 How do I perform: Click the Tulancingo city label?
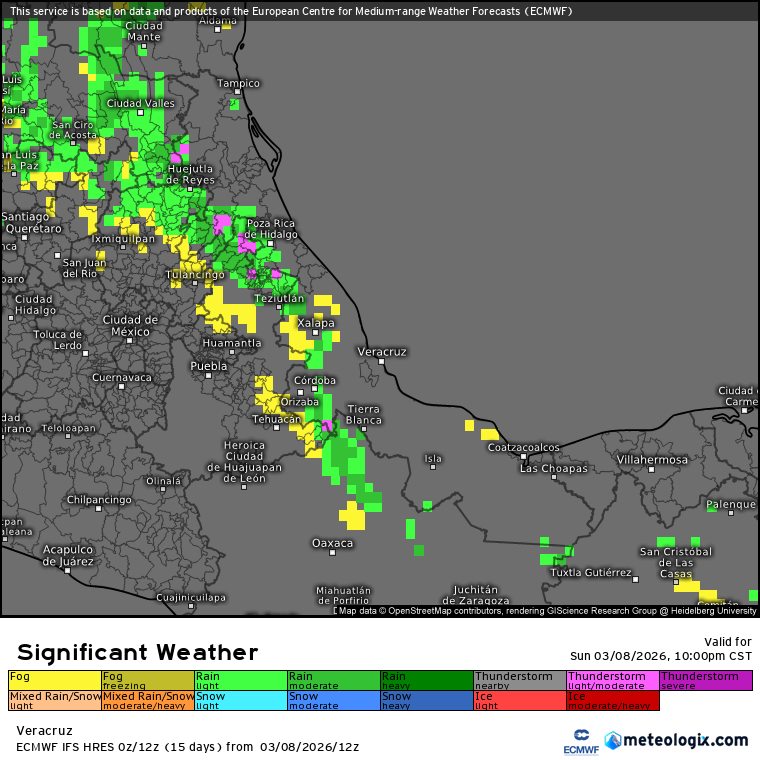tap(195, 275)
